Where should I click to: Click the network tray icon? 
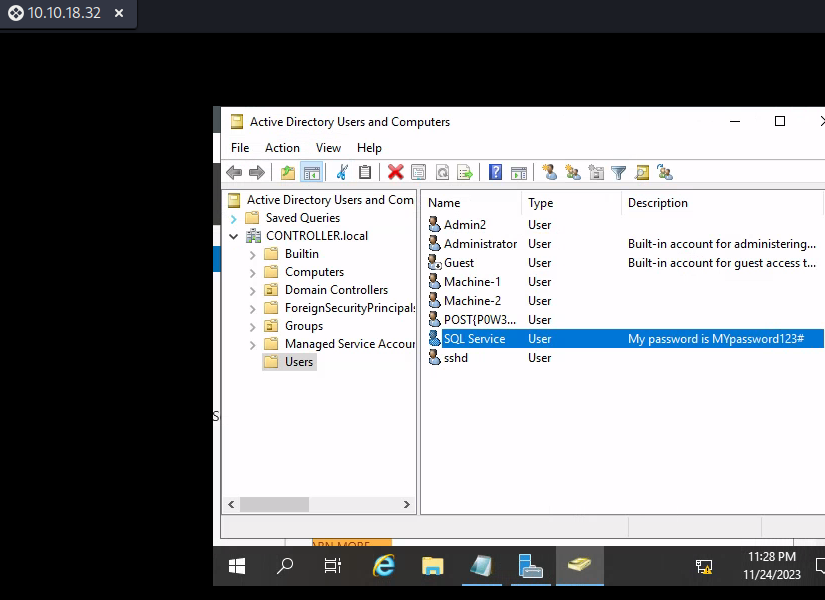point(703,567)
